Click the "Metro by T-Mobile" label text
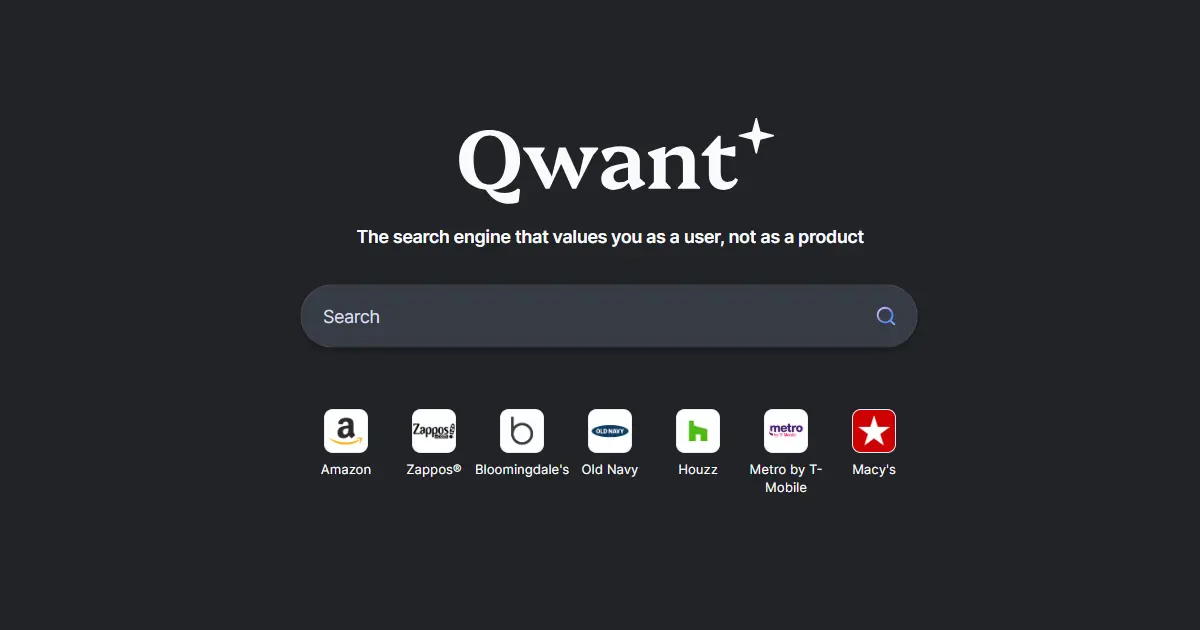 pyautogui.click(x=786, y=479)
